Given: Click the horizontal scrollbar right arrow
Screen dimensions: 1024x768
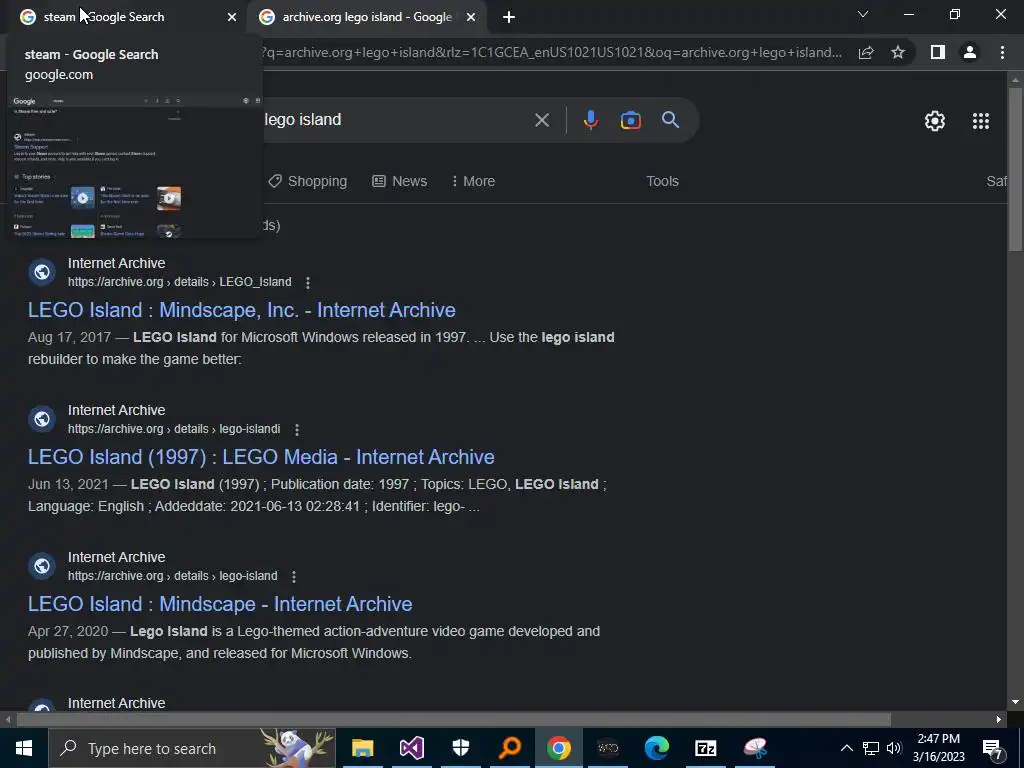Looking at the screenshot, I should tap(999, 720).
